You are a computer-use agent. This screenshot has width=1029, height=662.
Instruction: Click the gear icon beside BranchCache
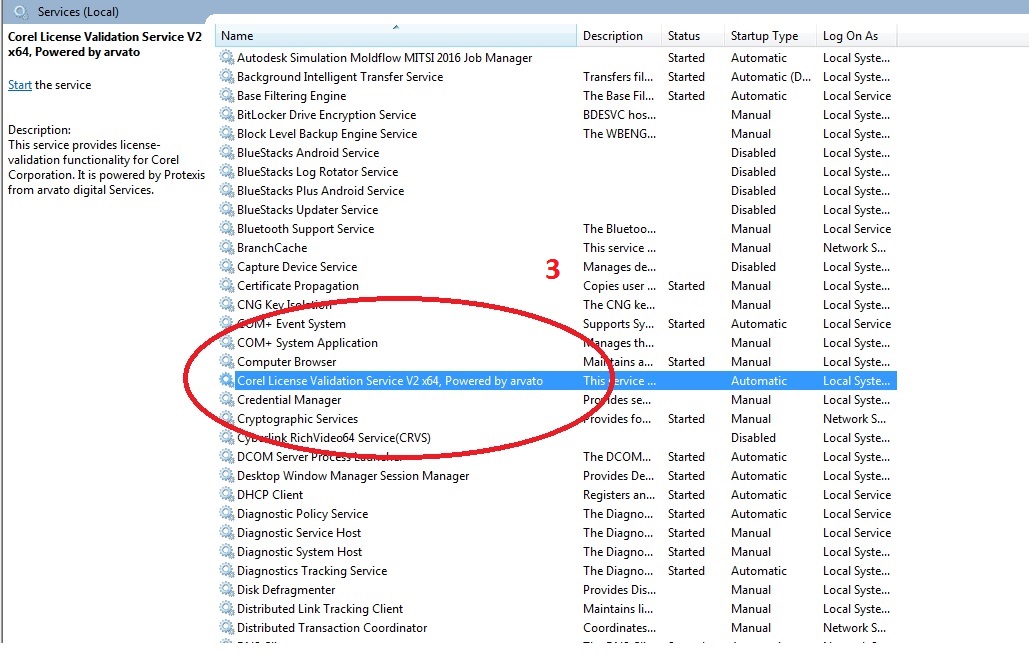(226, 247)
